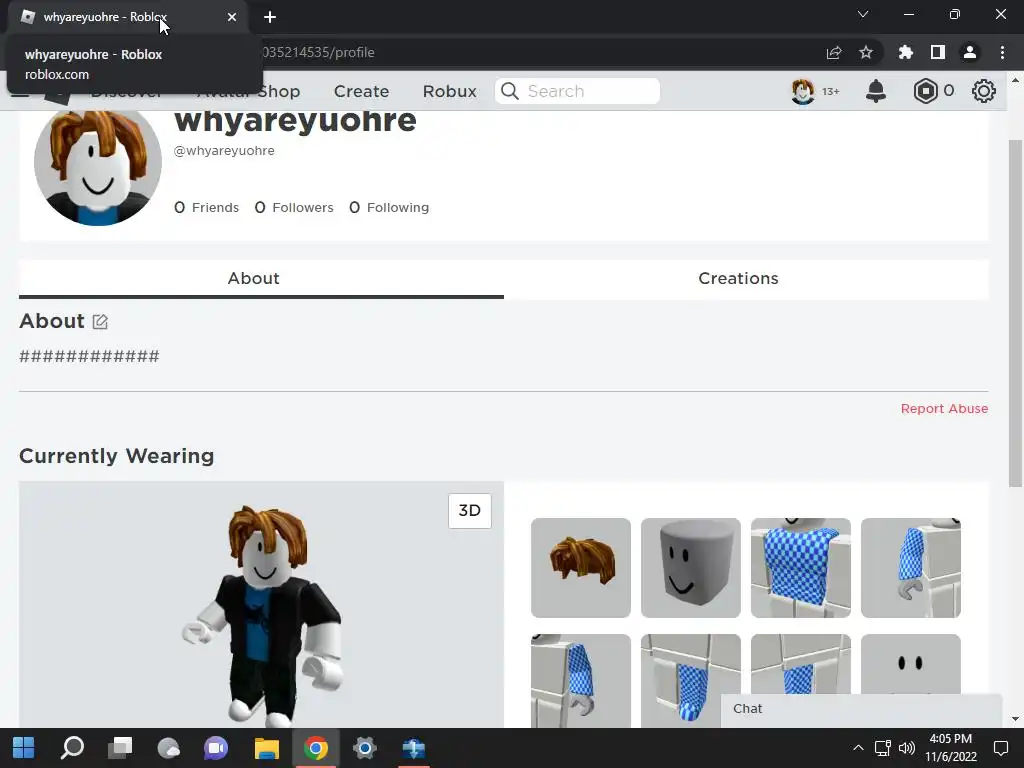Open the volume control in tray
Screen dimensions: 1024x768
906,748
